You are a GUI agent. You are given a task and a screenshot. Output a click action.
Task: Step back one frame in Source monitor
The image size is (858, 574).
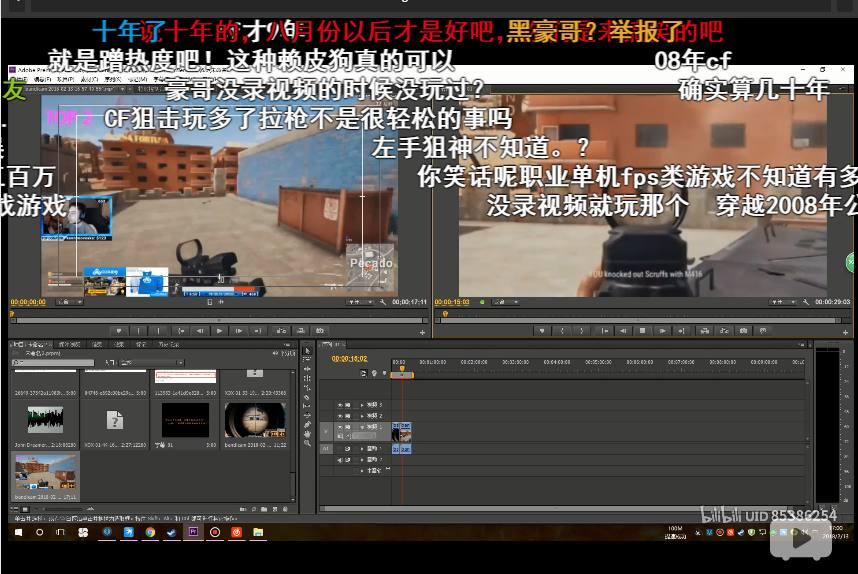200,331
